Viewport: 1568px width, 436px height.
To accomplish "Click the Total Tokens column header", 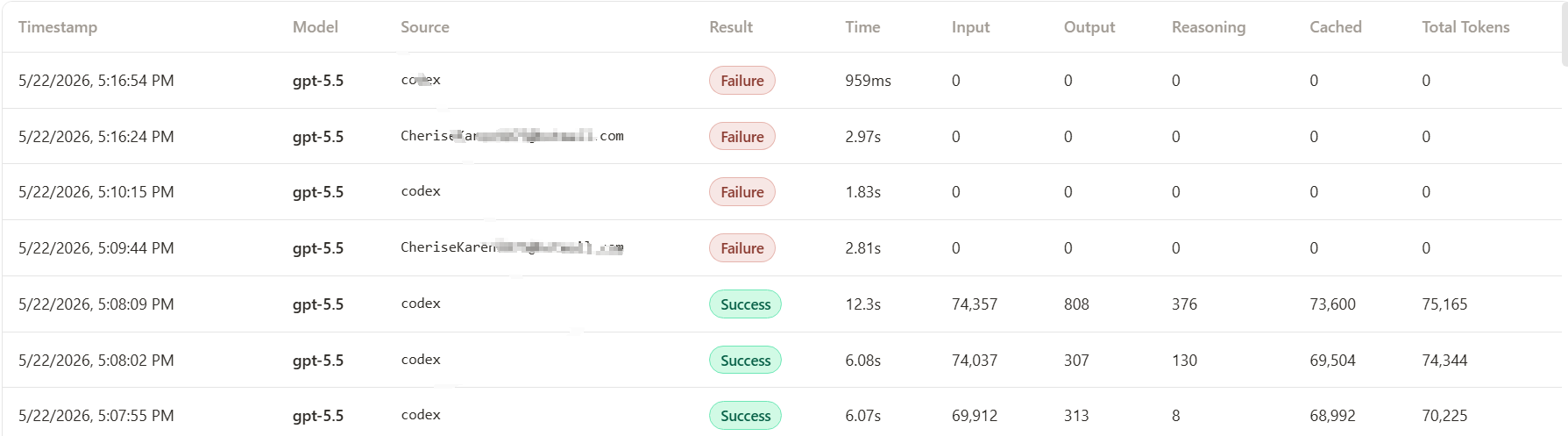I will point(1465,27).
